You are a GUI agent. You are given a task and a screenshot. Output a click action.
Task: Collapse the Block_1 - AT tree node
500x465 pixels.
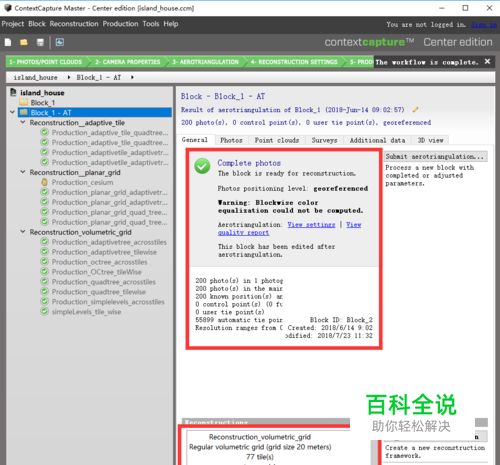click(12, 112)
